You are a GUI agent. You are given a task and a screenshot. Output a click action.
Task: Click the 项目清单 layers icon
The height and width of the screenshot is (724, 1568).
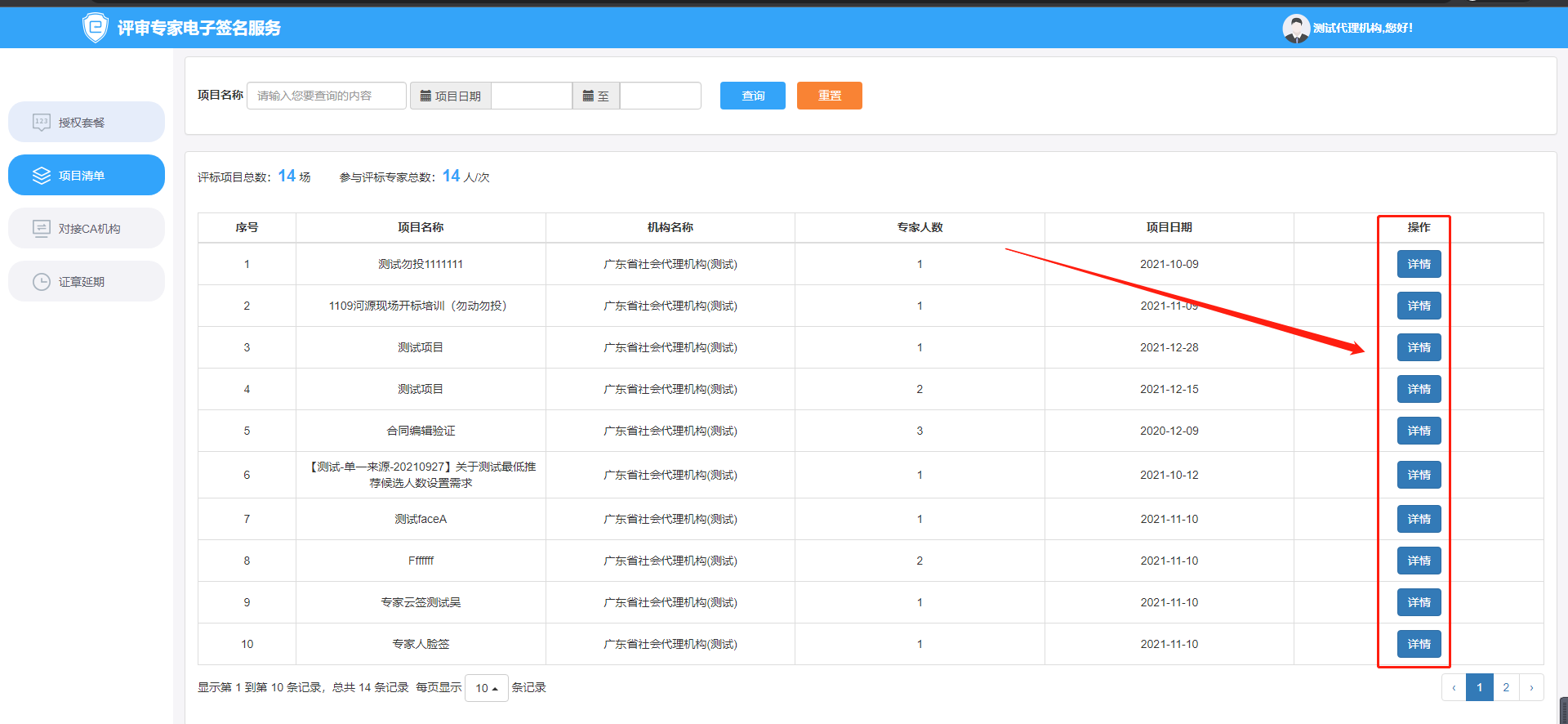pyautogui.click(x=42, y=176)
